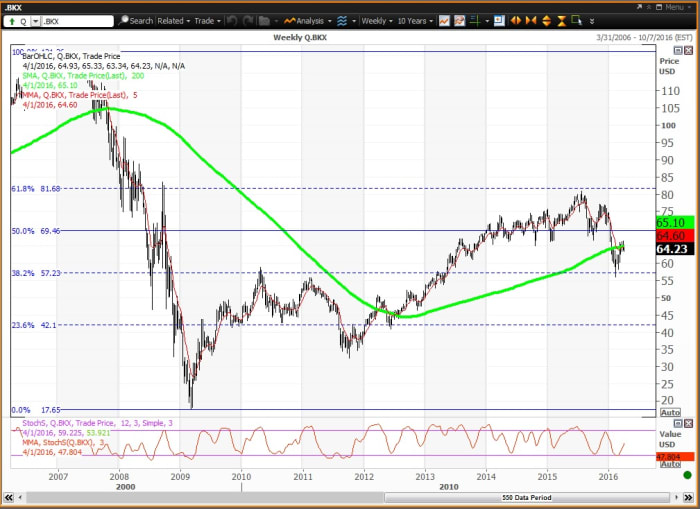The height and width of the screenshot is (509, 700).
Task: Click the undo arrow icon
Action: click(x=232, y=21)
